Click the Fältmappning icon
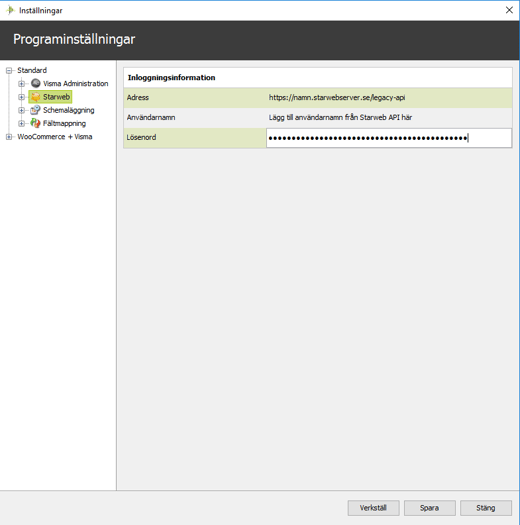The height and width of the screenshot is (525, 520). point(35,123)
